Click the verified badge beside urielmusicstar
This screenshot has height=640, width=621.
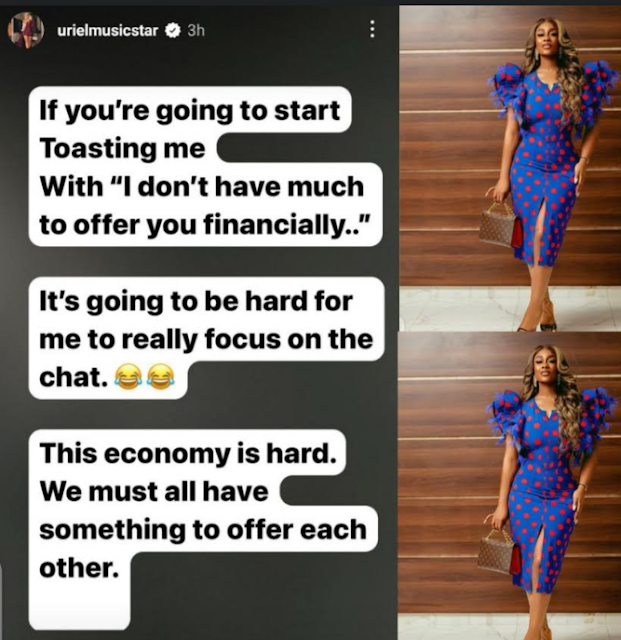pos(173,31)
